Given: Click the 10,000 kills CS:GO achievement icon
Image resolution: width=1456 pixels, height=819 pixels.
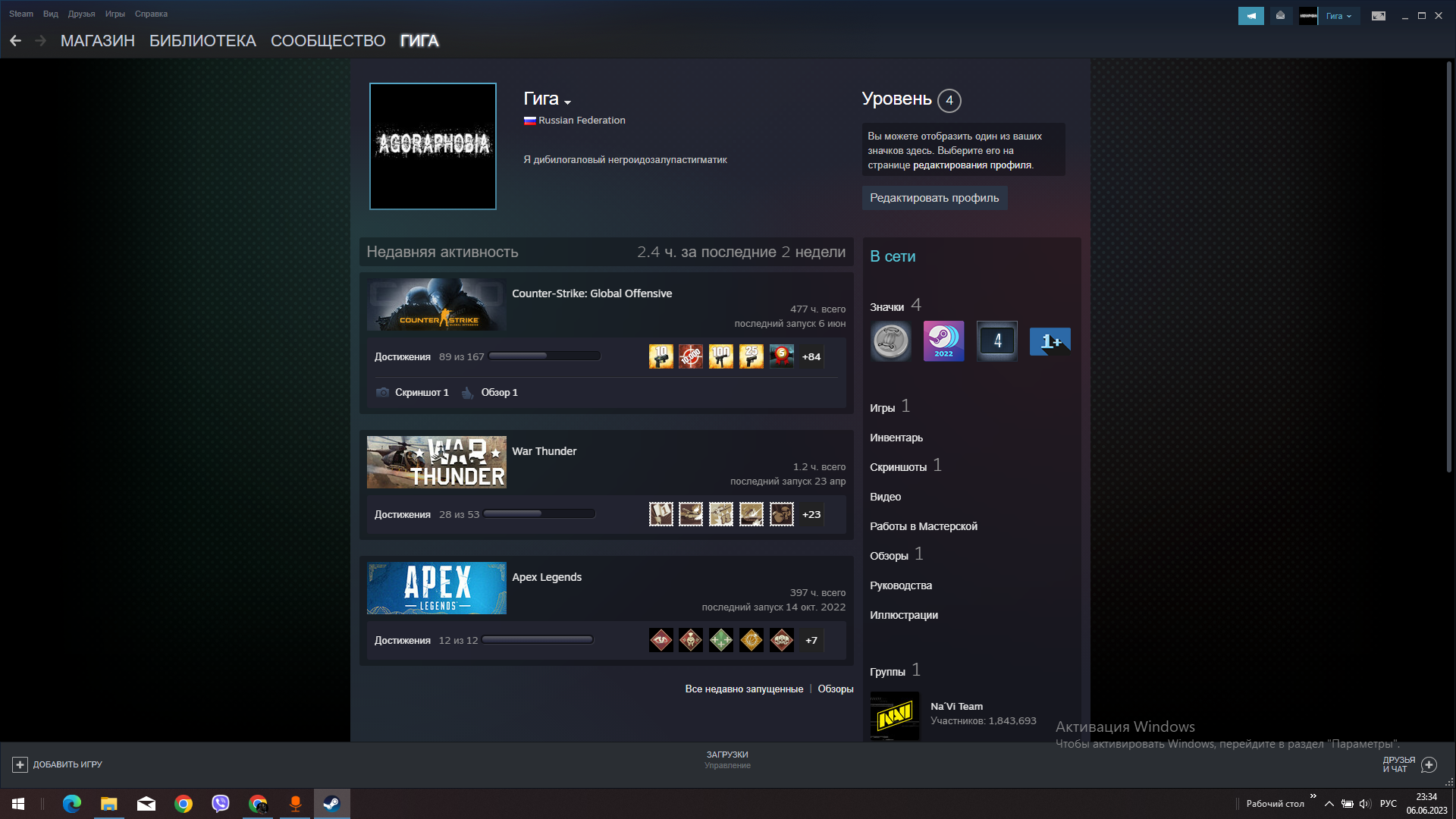Looking at the screenshot, I should [691, 356].
